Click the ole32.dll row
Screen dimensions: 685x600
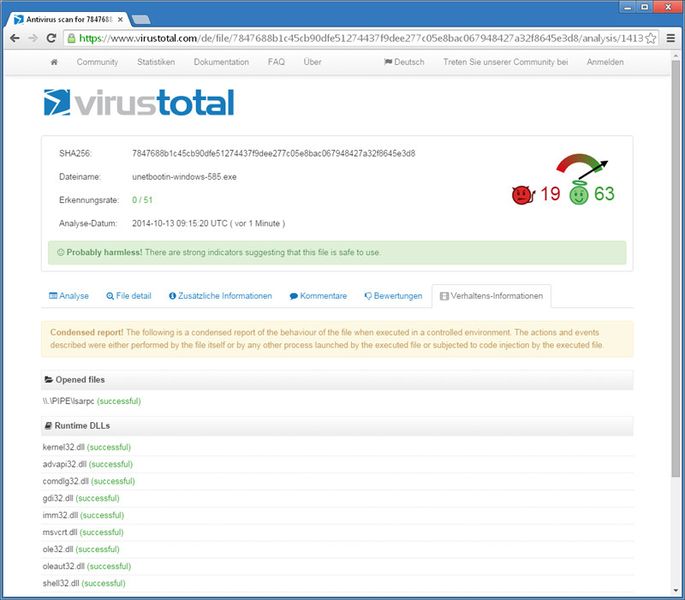point(337,549)
